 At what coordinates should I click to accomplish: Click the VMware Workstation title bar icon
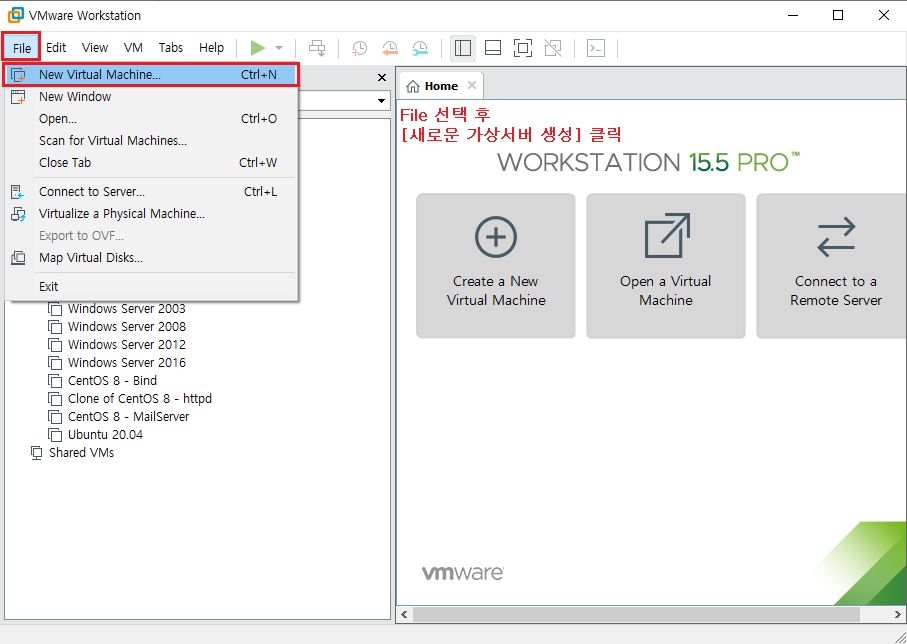point(16,15)
